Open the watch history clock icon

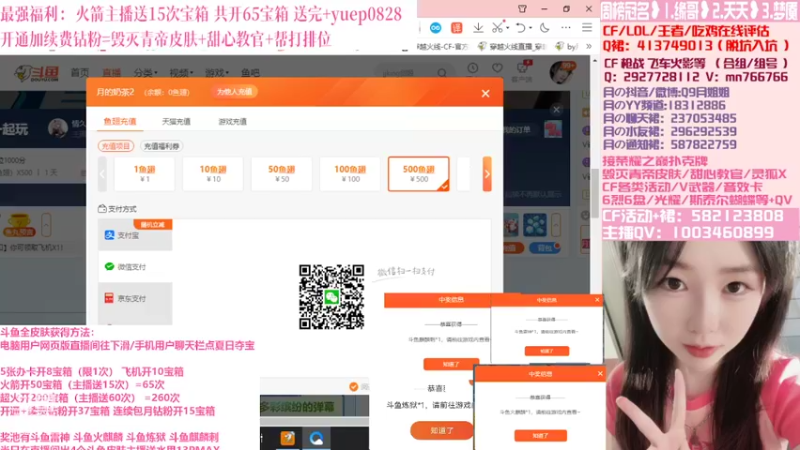coord(473,68)
